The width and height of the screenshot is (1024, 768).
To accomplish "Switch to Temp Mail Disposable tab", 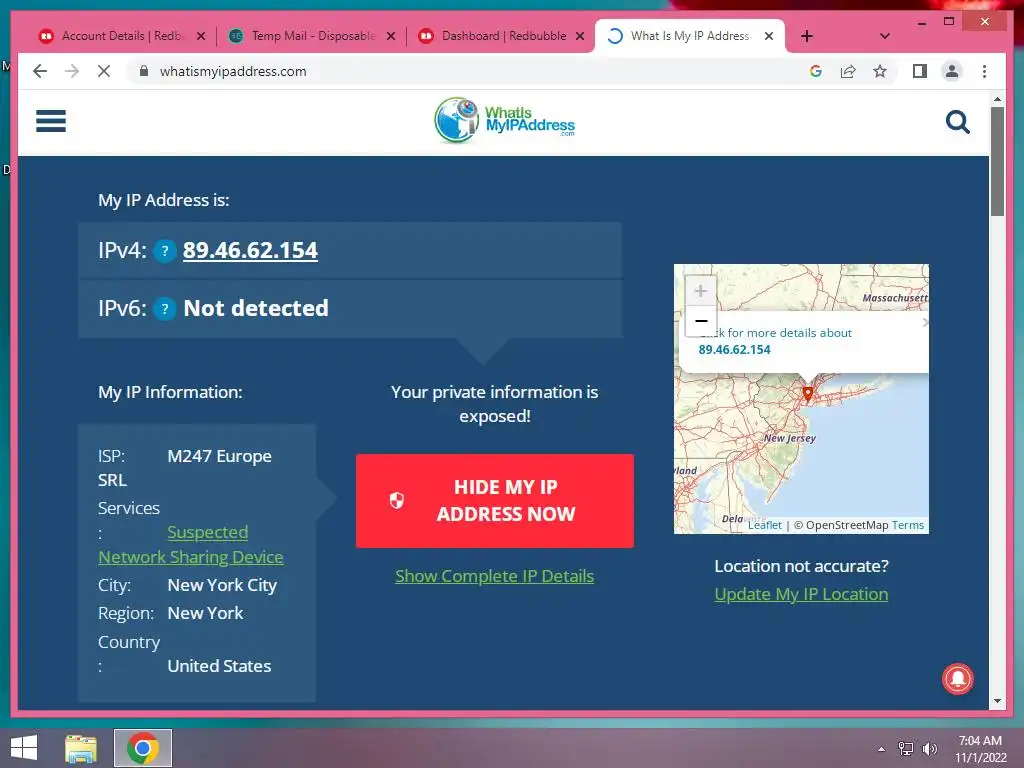I will click(312, 36).
